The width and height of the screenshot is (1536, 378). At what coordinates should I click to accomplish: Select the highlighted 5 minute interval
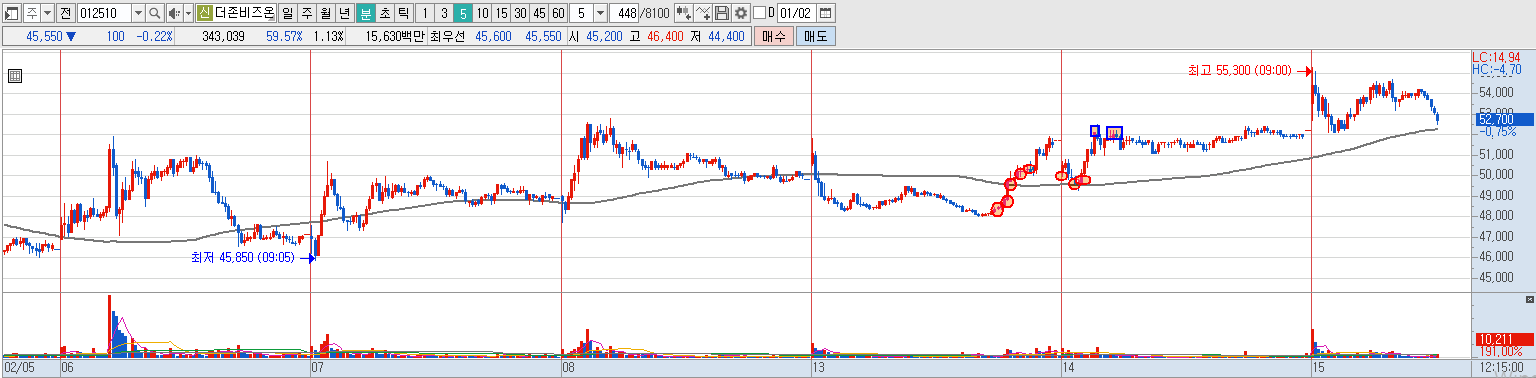click(462, 13)
